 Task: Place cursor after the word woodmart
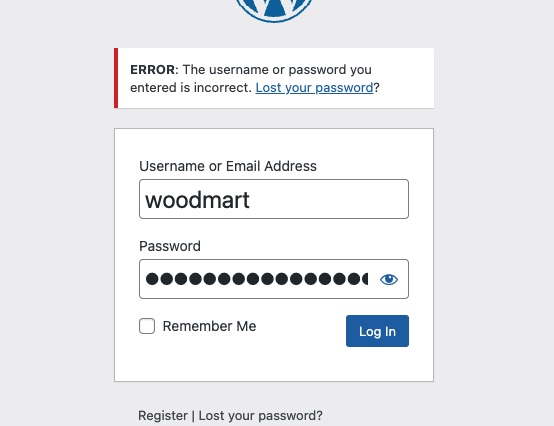251,200
